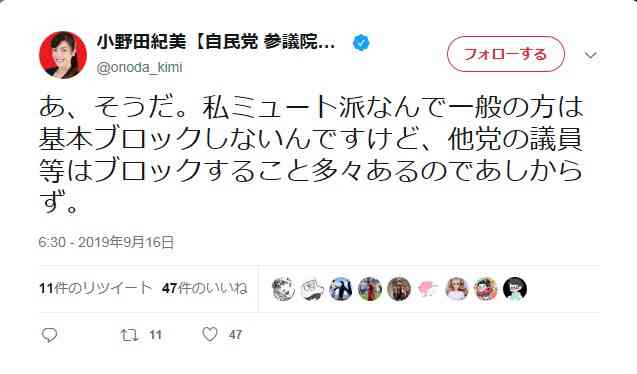Open the fifth liker avatar in brown tones
The width and height of the screenshot is (637, 374).
[x=399, y=289]
